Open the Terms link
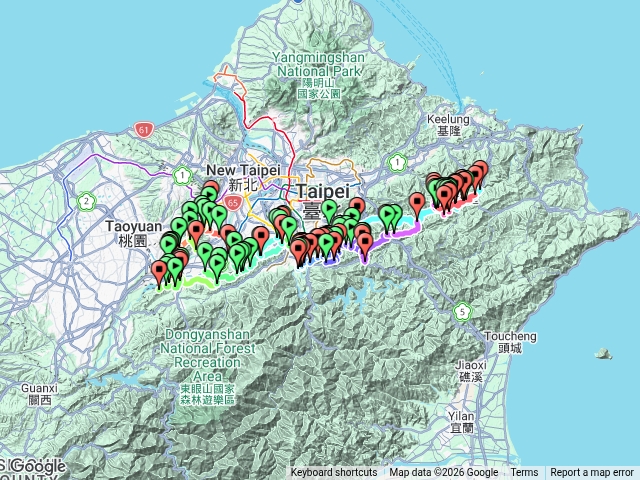Screen dimensions: 640x480 click(524, 473)
